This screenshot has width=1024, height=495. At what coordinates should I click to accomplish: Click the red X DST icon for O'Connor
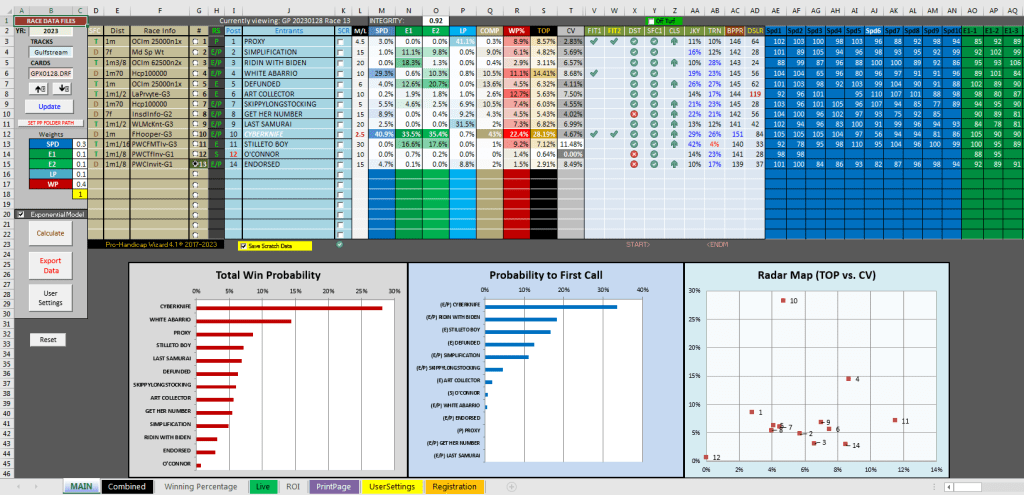634,154
